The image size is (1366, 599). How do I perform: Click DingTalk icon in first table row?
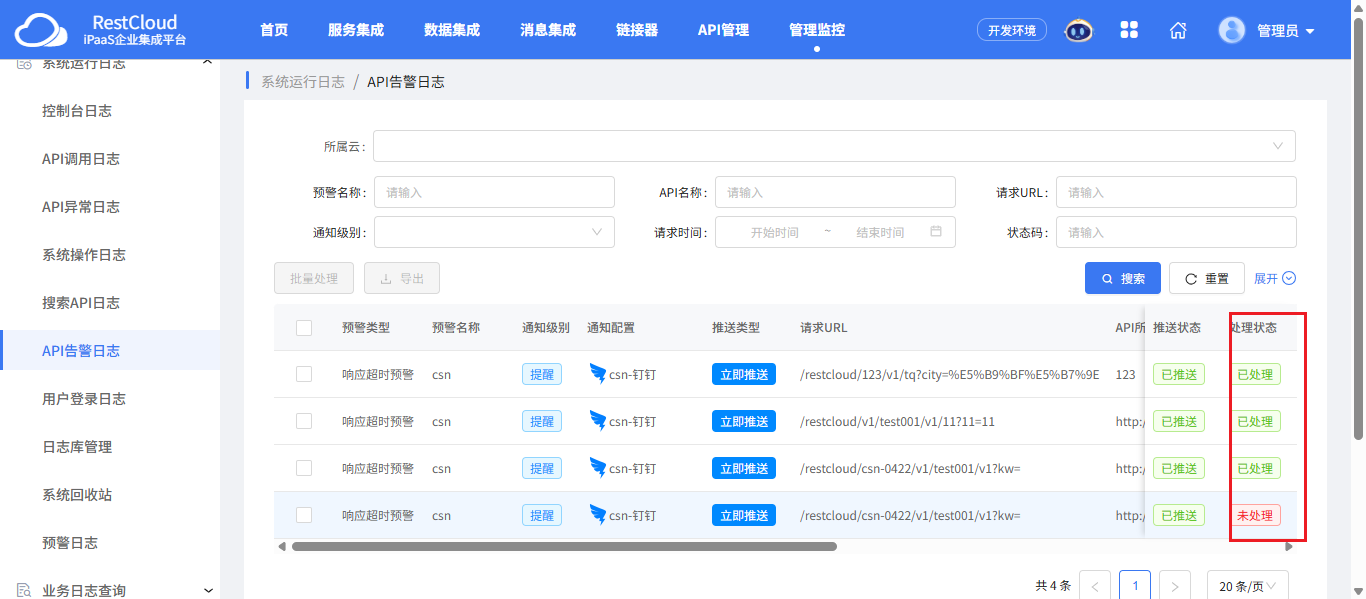click(x=598, y=374)
